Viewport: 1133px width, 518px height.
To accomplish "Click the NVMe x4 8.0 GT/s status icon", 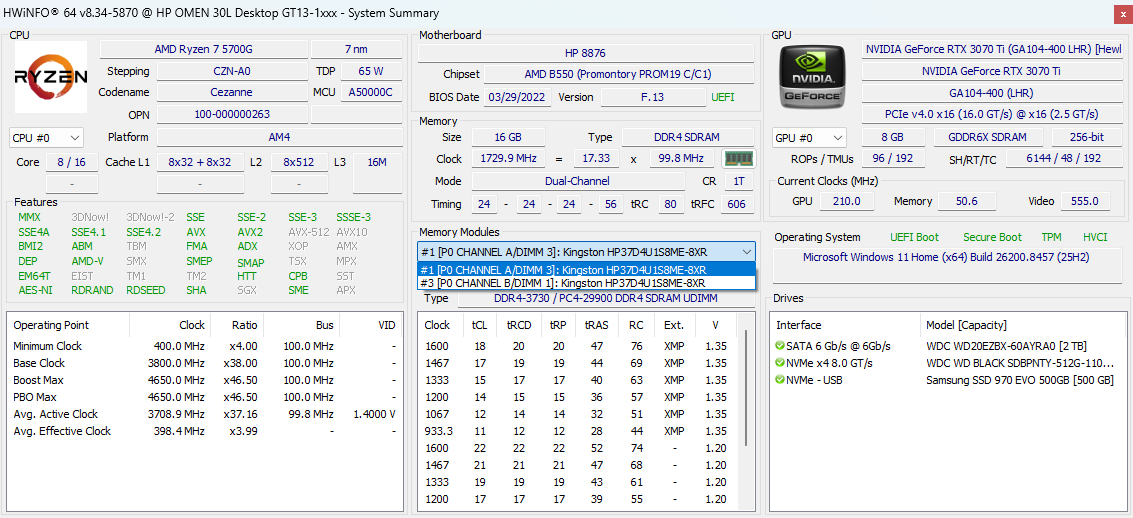I will (780, 363).
